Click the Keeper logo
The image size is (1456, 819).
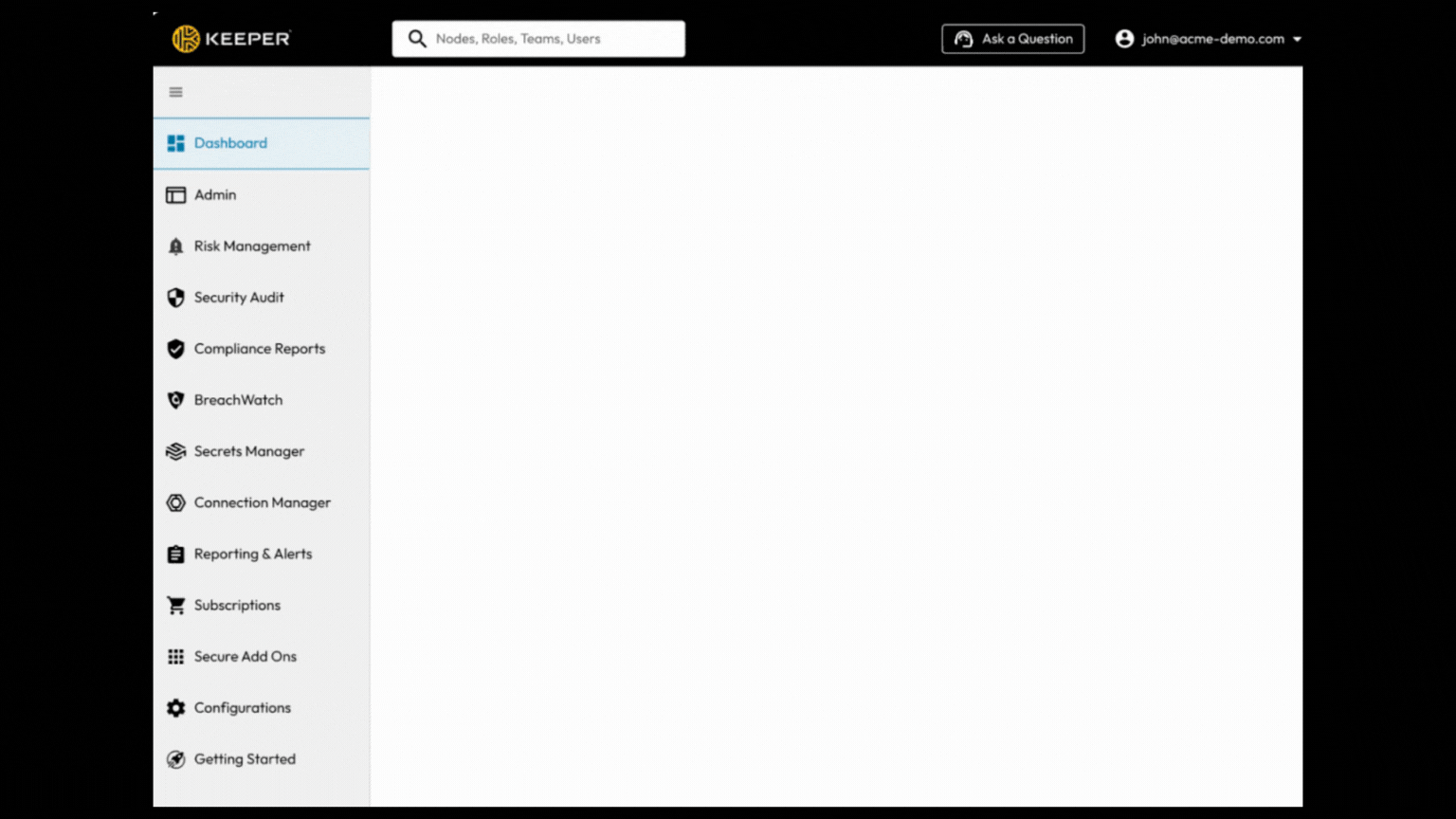click(230, 39)
